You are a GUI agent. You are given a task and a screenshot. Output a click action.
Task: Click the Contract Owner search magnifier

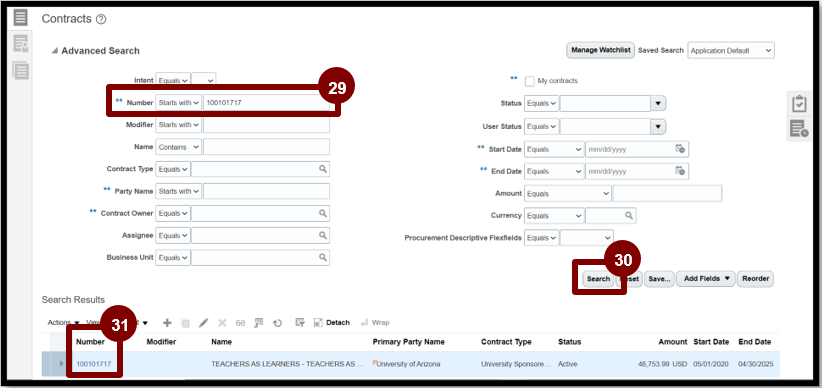(323, 213)
